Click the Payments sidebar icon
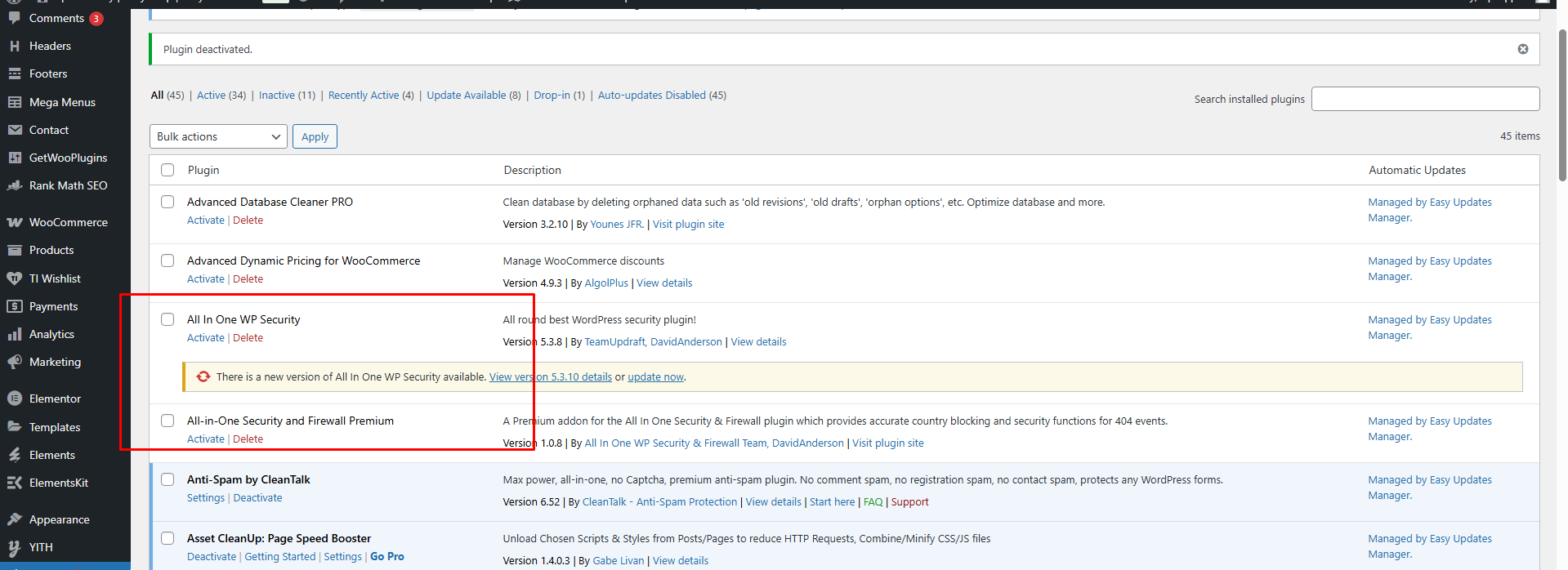Image resolution: width=1568 pixels, height=570 pixels. 15,306
